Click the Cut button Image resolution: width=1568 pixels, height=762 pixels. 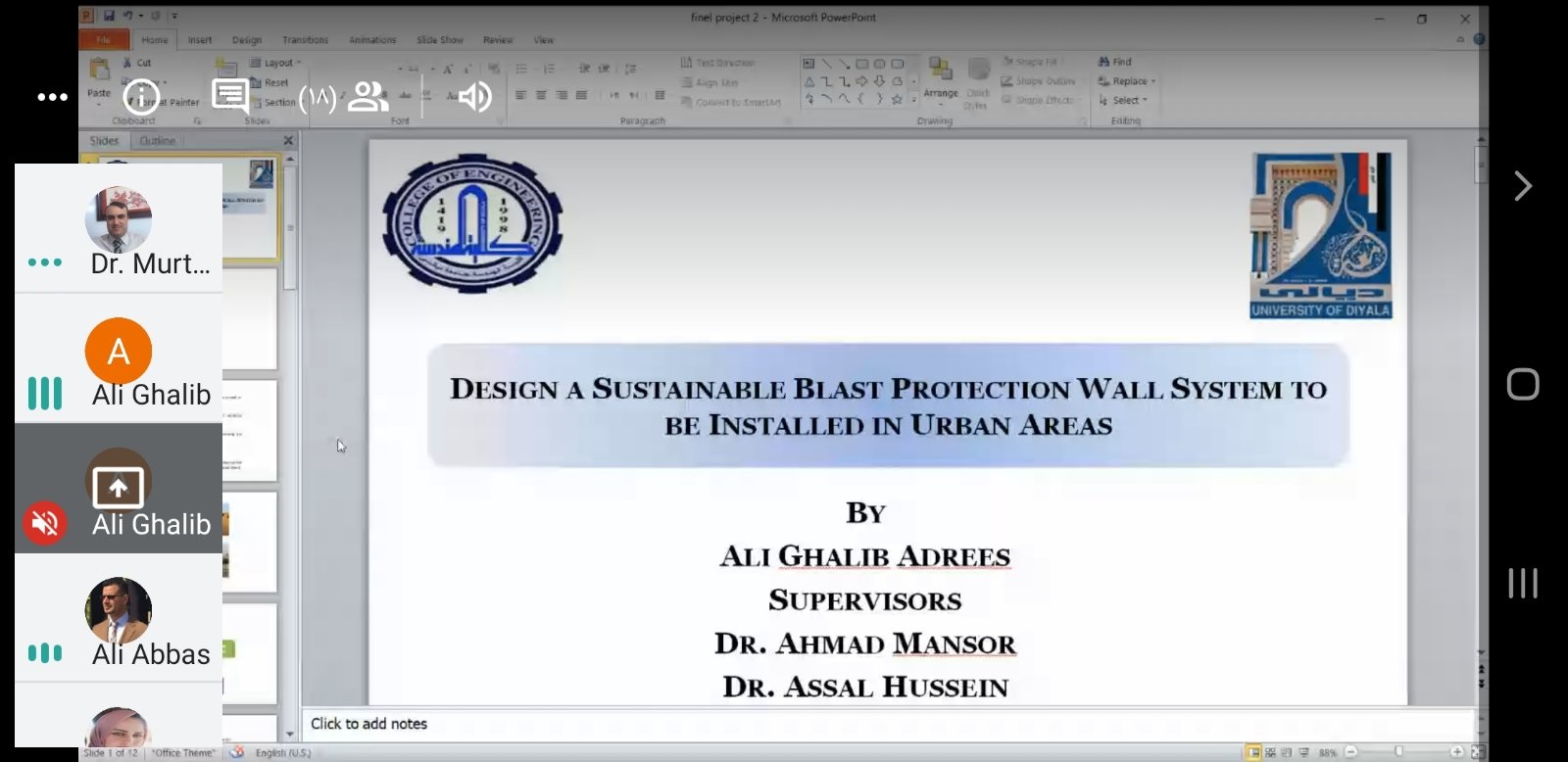tap(138, 63)
